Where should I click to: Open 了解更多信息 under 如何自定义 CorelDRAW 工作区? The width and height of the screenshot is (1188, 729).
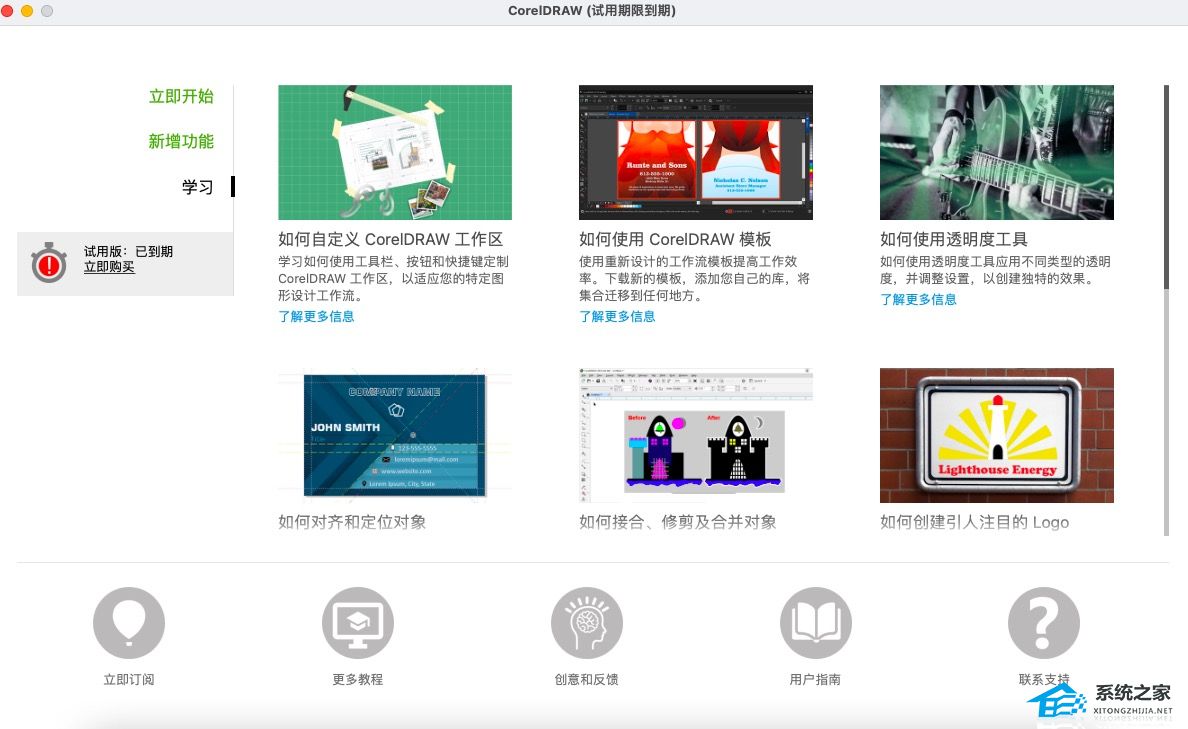point(316,316)
